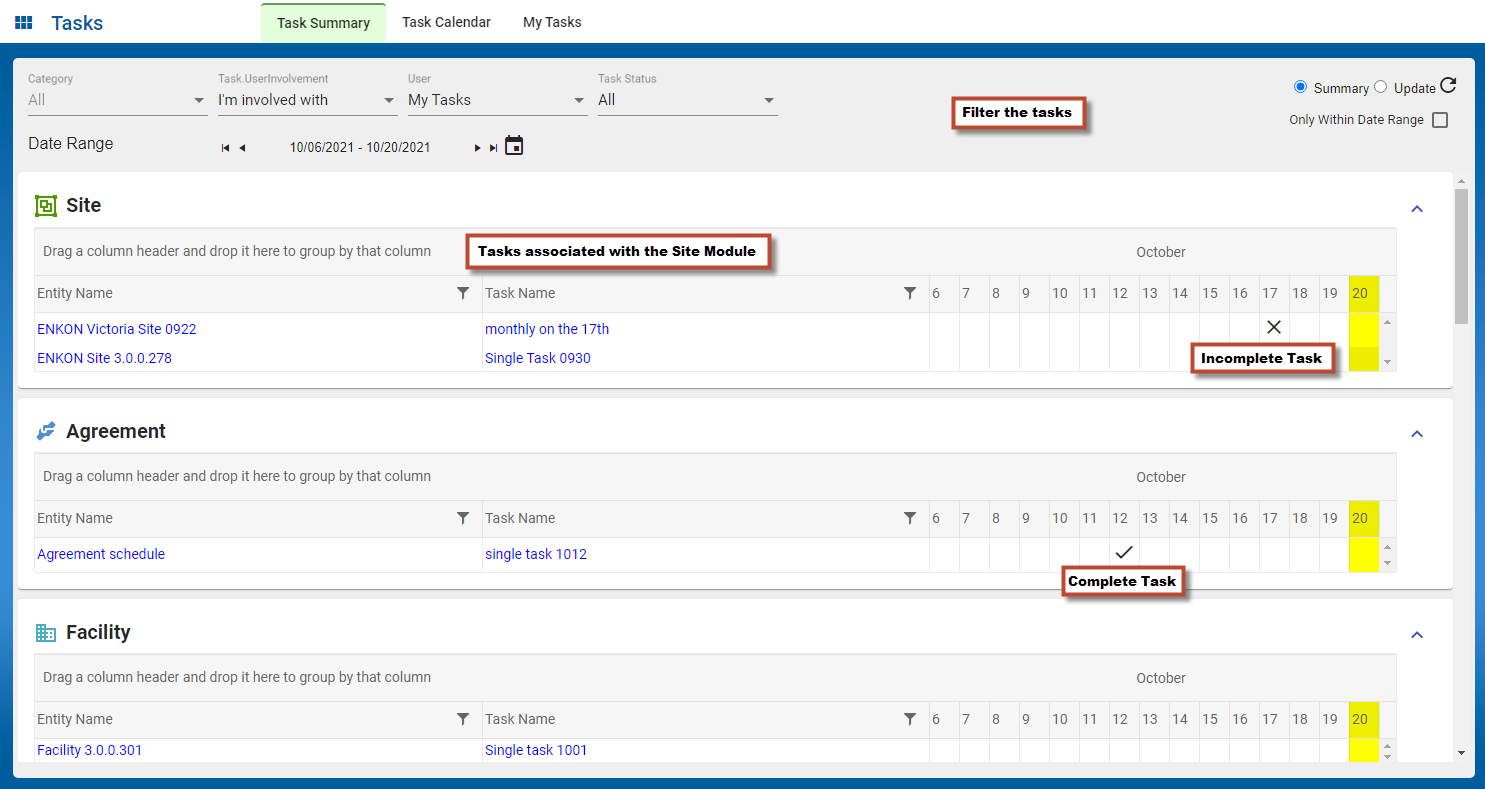This screenshot has width=1485, height=789.
Task: Click the page vertical scrollbar thumb
Action: (x=1462, y=255)
